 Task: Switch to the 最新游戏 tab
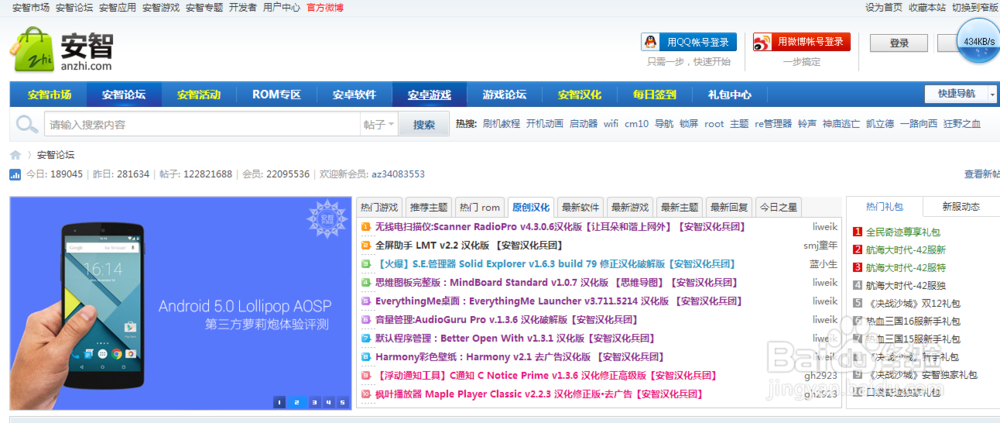[629, 207]
